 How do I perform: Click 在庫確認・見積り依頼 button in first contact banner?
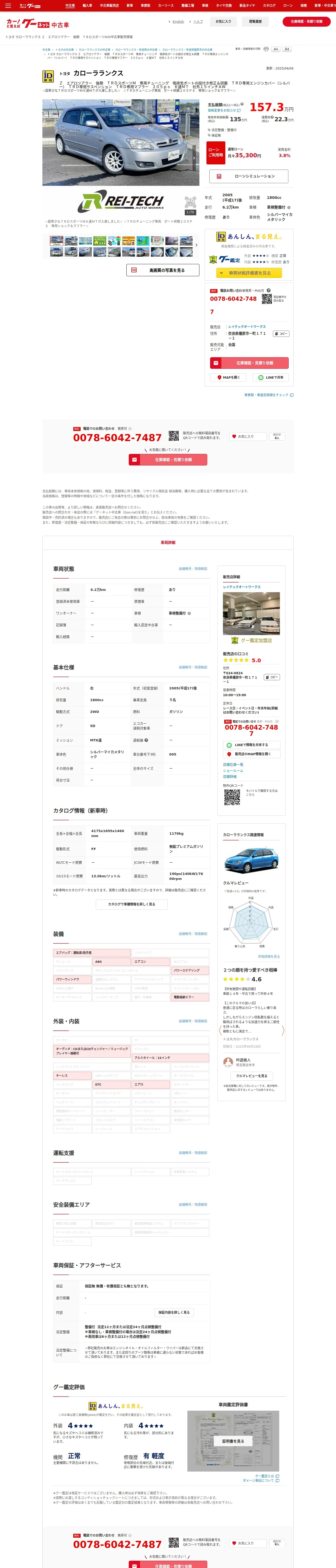click(x=168, y=460)
